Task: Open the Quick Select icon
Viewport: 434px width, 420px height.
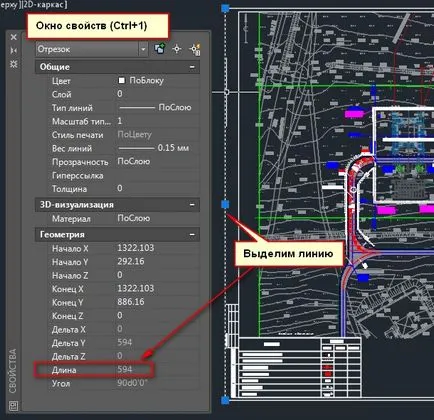Action: tap(195, 49)
